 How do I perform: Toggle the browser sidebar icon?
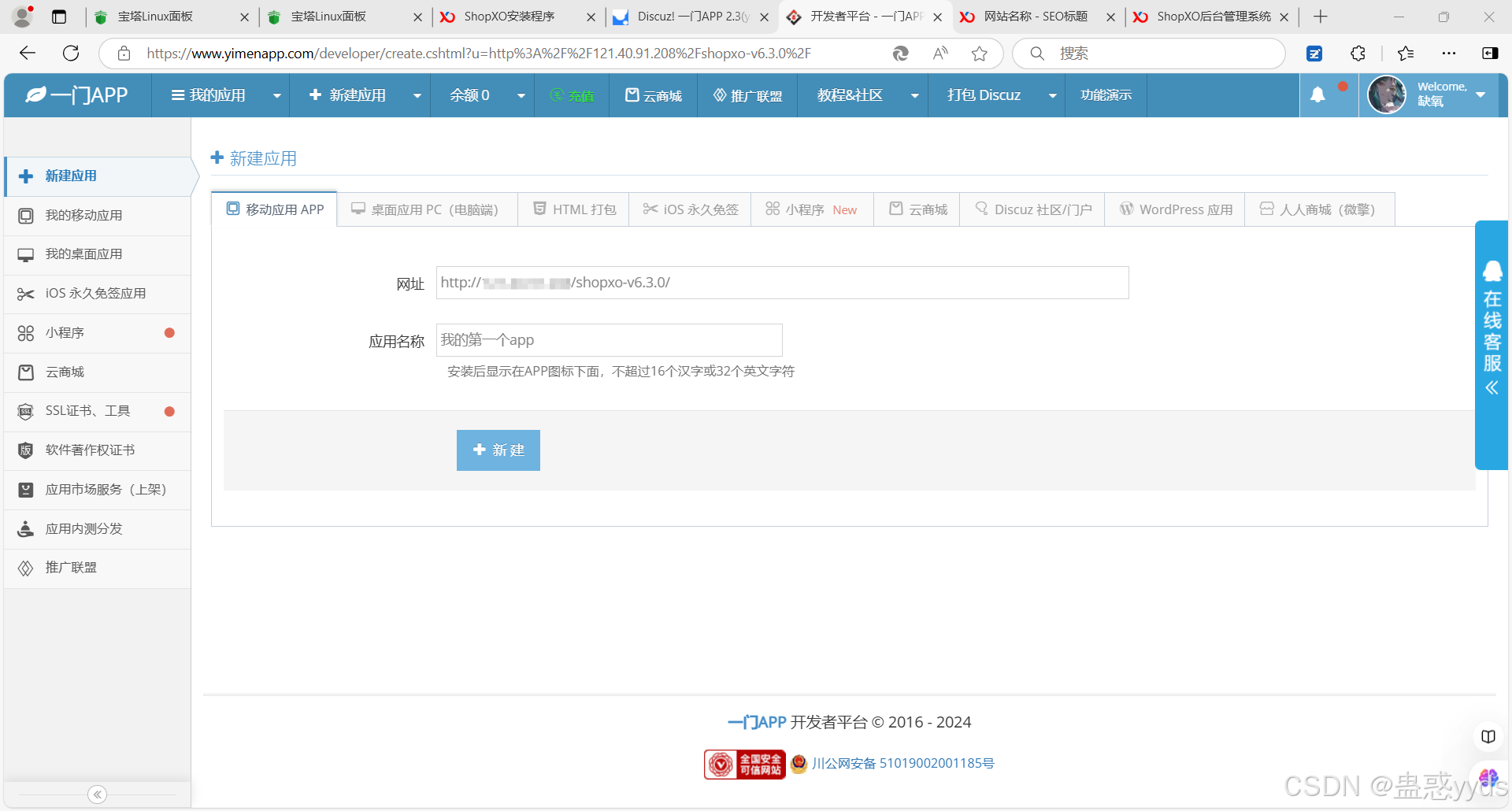coord(1490,53)
